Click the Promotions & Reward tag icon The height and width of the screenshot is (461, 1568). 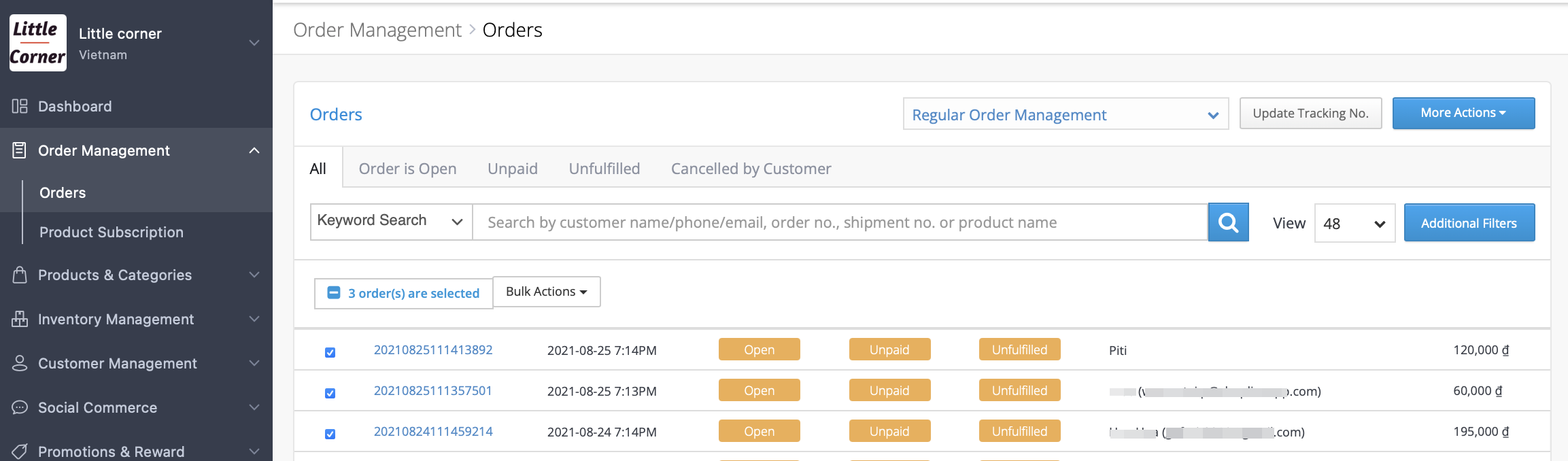pyautogui.click(x=20, y=451)
